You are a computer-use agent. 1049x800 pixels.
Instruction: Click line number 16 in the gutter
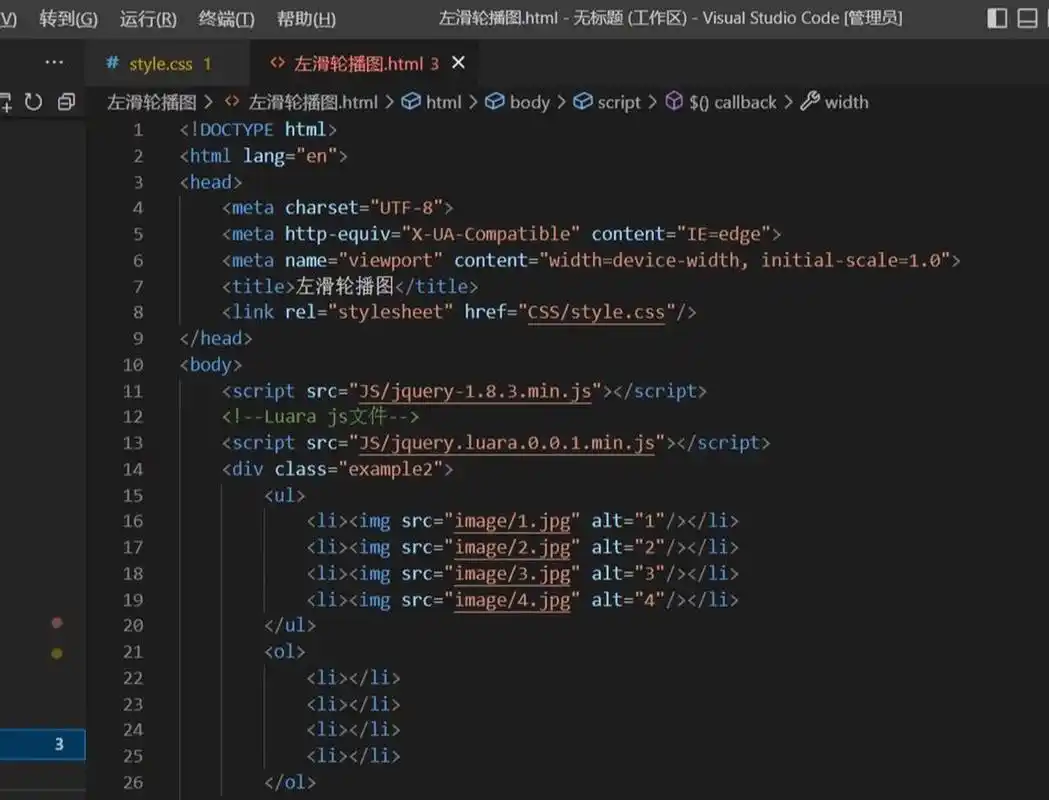click(133, 521)
